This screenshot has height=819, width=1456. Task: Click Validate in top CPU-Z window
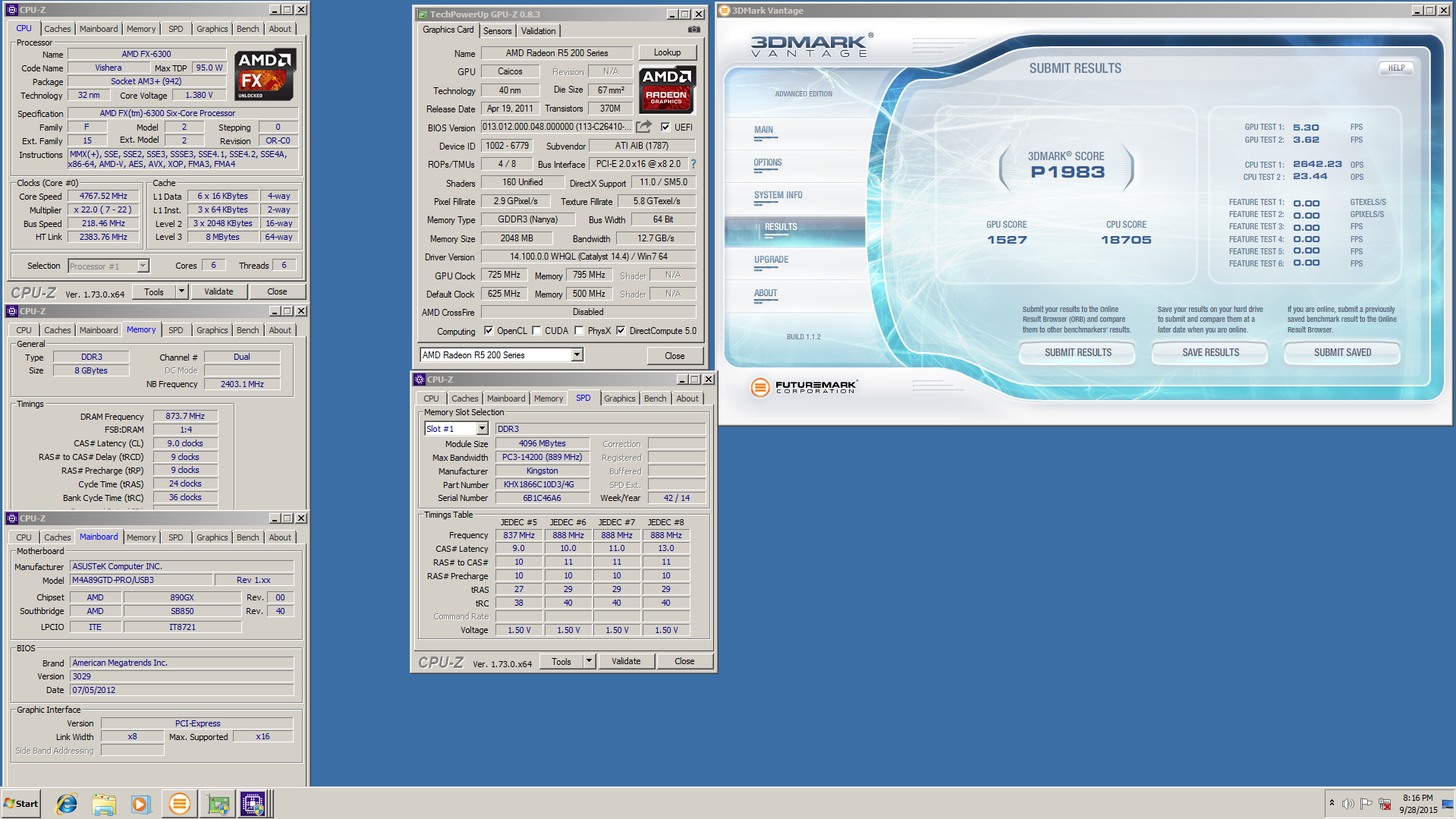click(x=219, y=291)
